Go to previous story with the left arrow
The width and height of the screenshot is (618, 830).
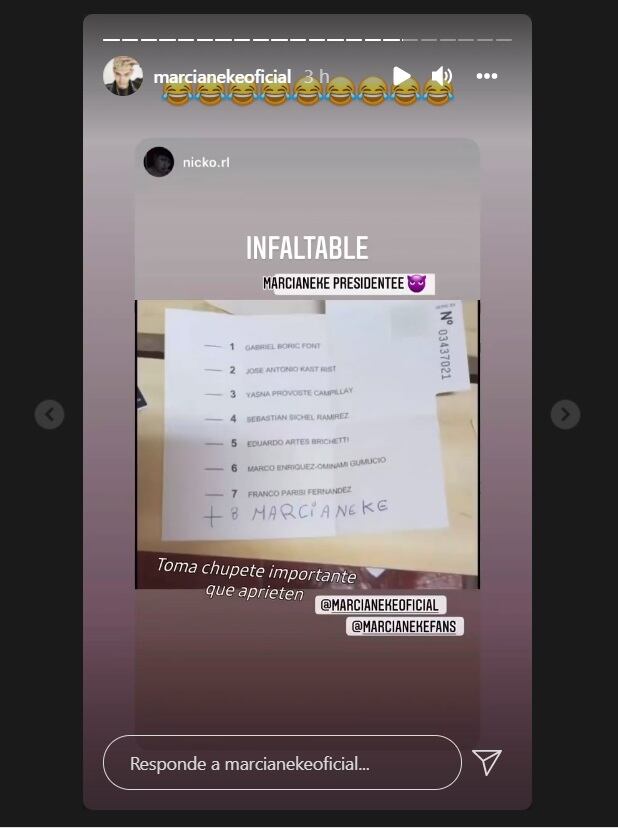coord(49,414)
